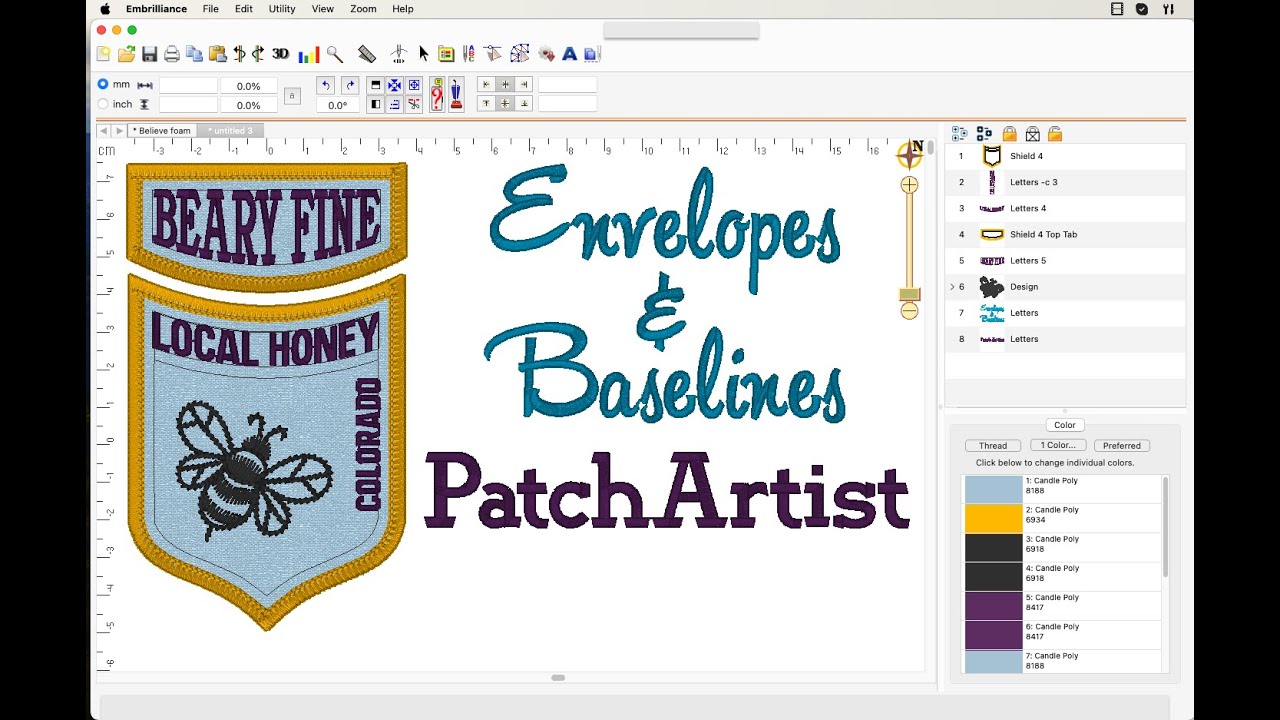Click the rotate right arrow button

point(349,85)
